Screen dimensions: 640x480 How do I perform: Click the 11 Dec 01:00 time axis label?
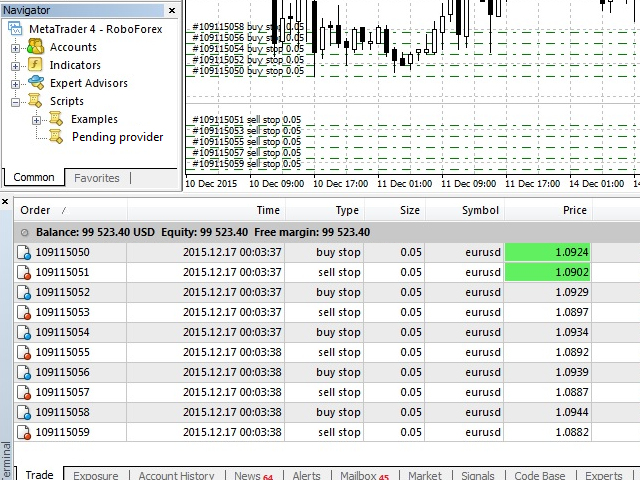(404, 184)
